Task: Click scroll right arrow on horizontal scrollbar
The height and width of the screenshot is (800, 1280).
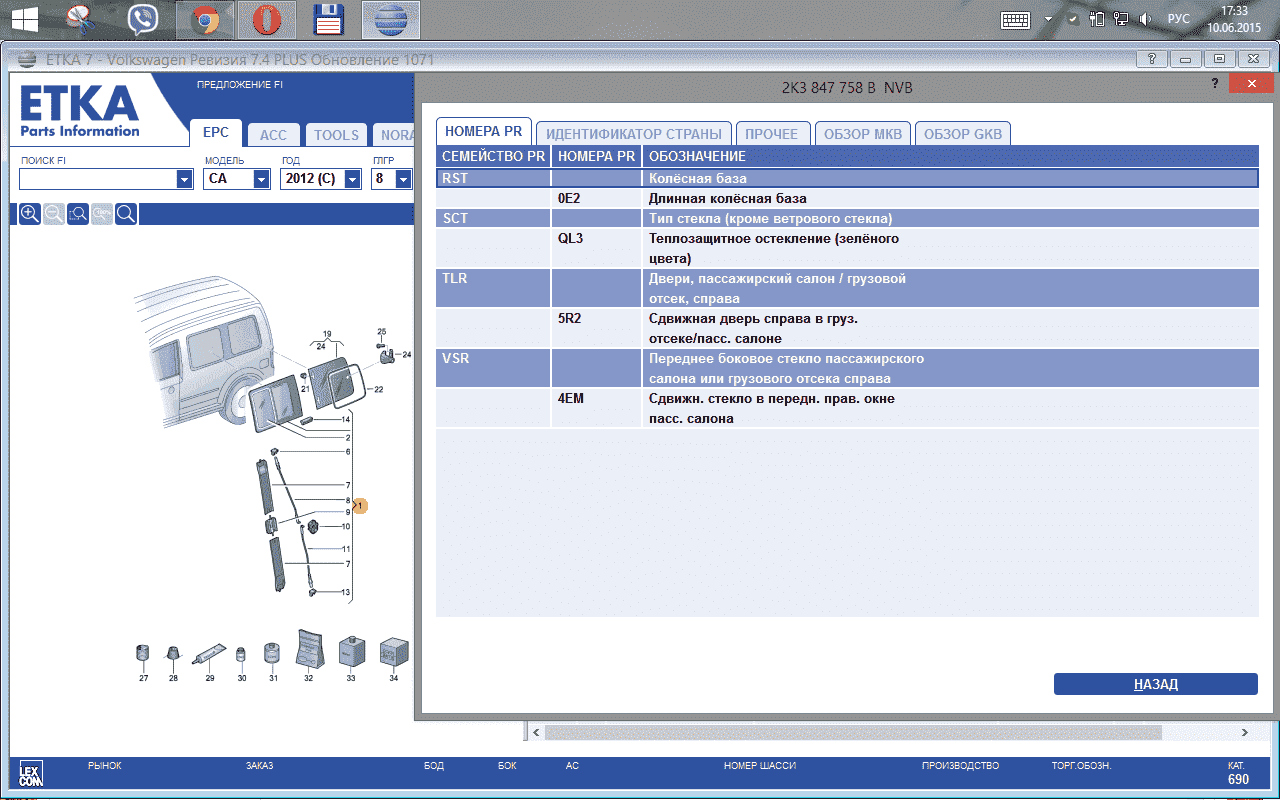Action: click(1245, 732)
